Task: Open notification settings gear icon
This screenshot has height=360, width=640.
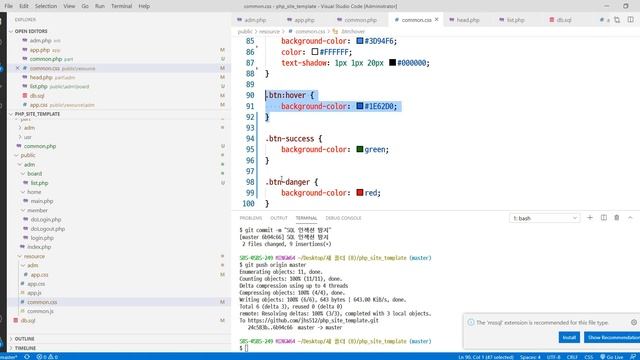Action: 633,322
